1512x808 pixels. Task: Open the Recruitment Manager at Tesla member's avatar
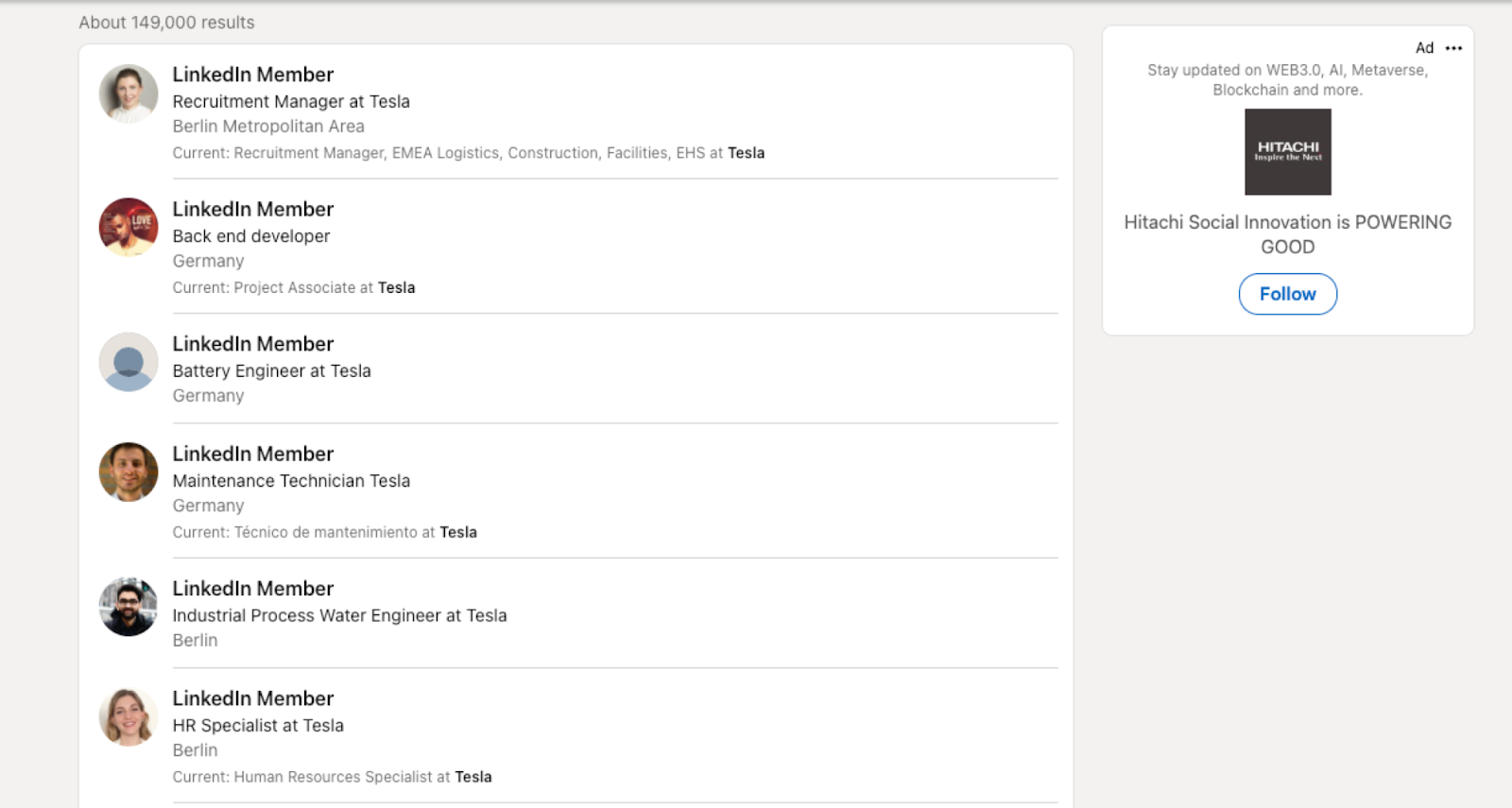click(x=129, y=94)
